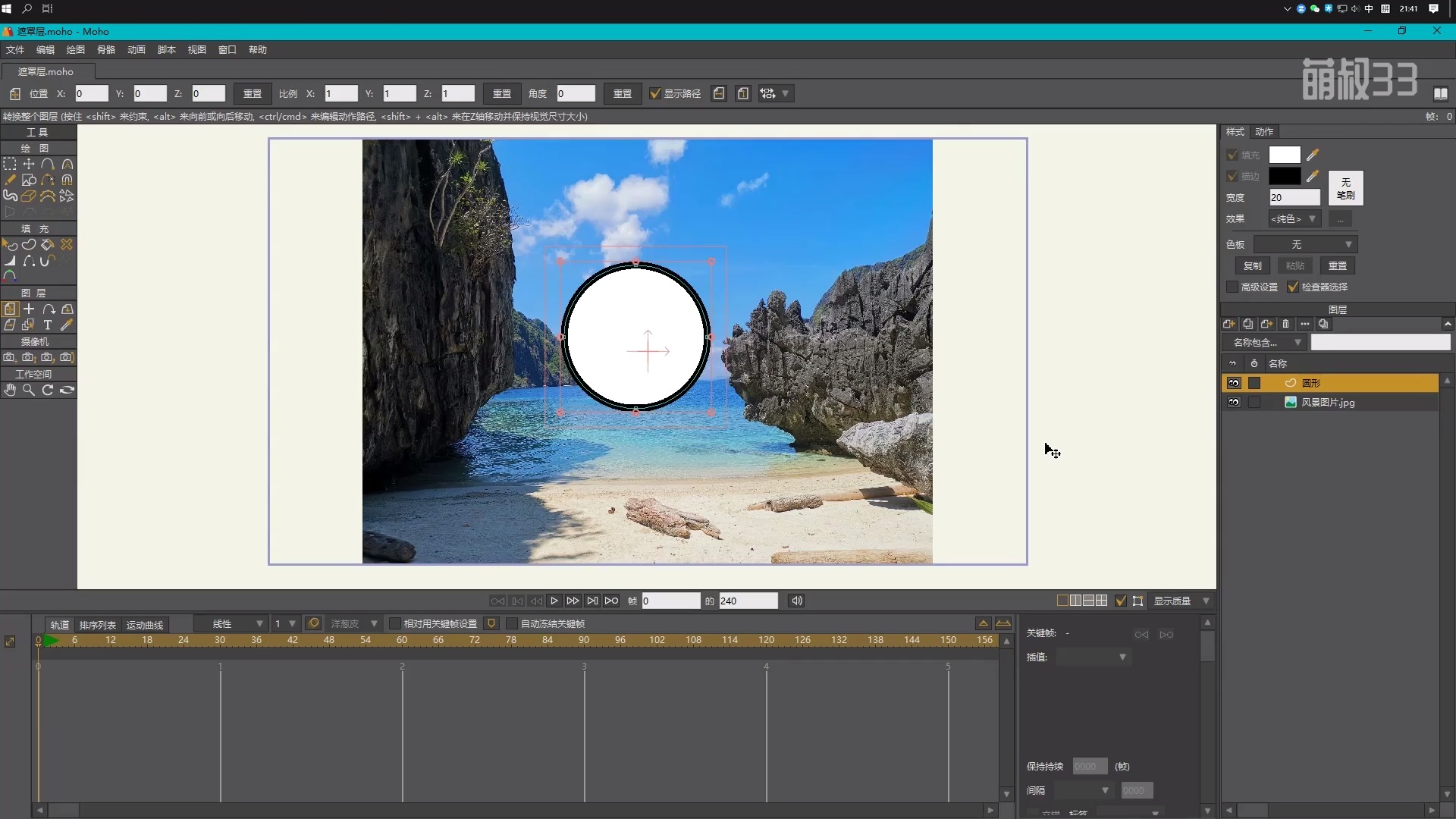Open the 效果 纯色 dropdown

[x=1294, y=218]
